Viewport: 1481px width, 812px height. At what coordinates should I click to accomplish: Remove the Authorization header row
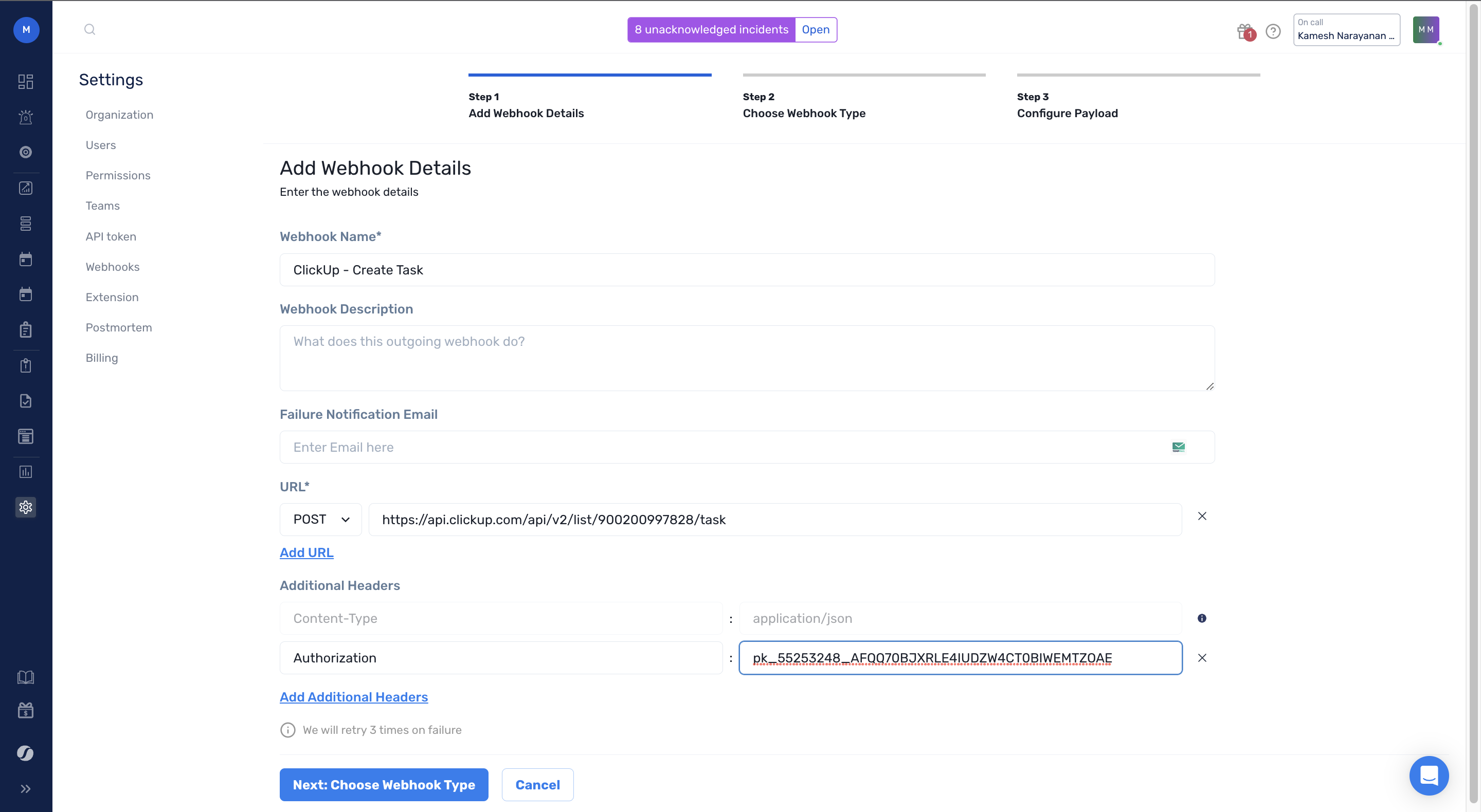coord(1202,658)
